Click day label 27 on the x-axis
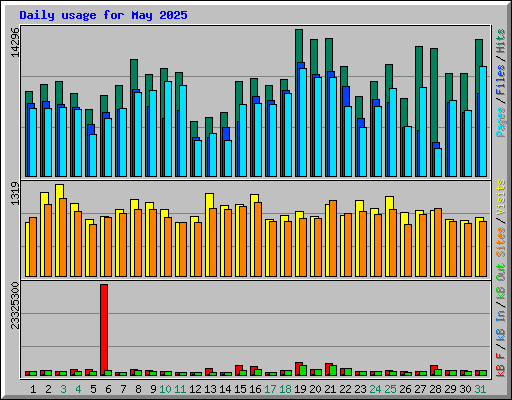The width and height of the screenshot is (512, 400). 420,389
